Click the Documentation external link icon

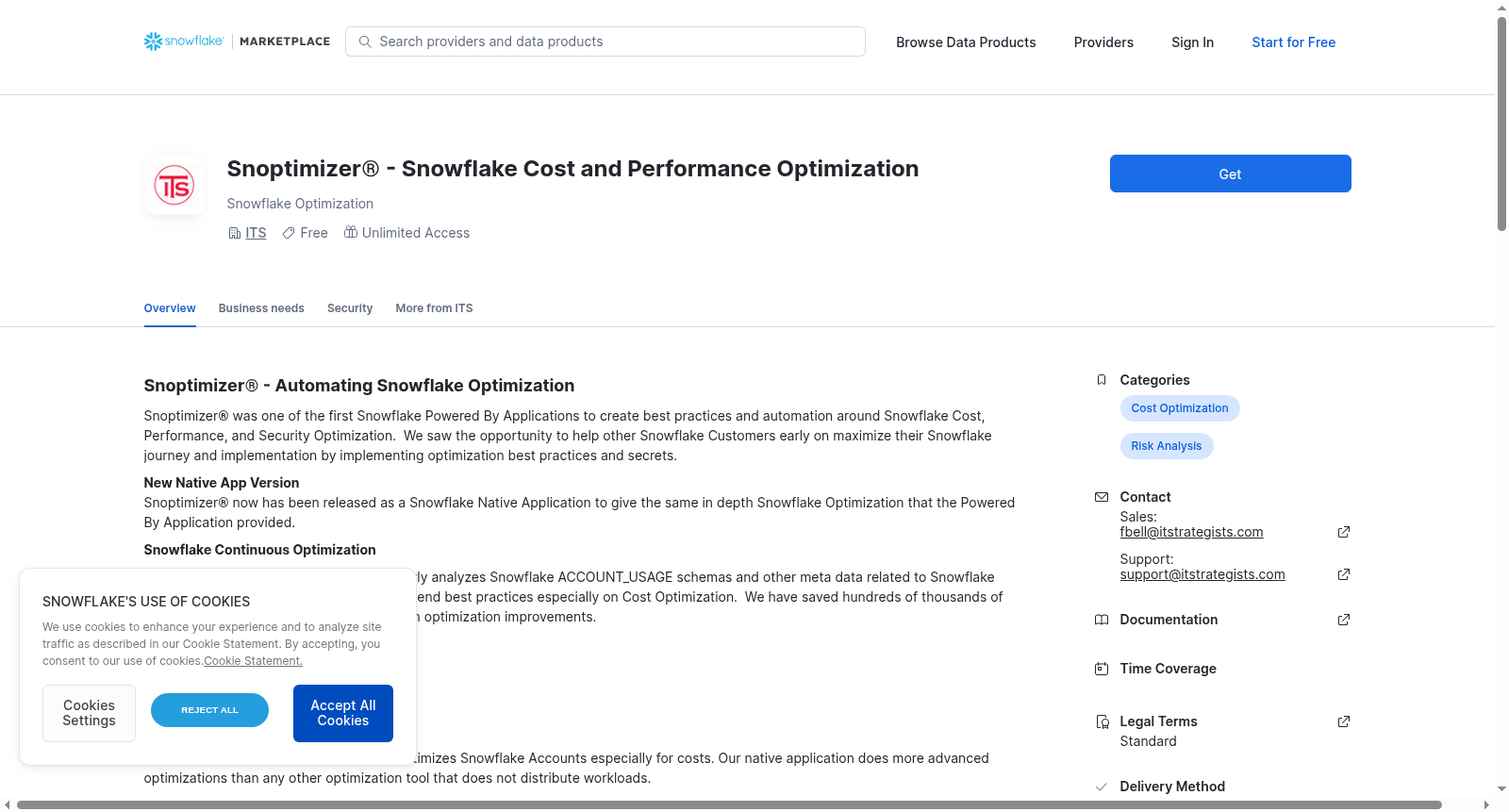[x=1344, y=620]
